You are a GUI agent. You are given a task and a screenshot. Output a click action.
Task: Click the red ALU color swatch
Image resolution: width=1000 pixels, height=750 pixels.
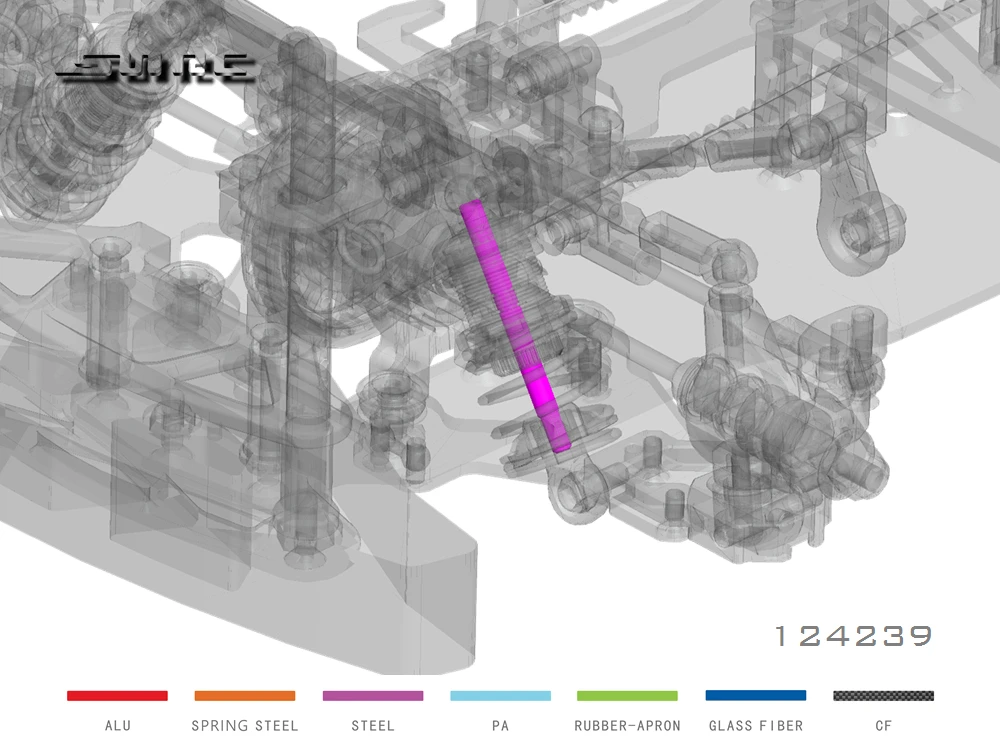coord(117,696)
